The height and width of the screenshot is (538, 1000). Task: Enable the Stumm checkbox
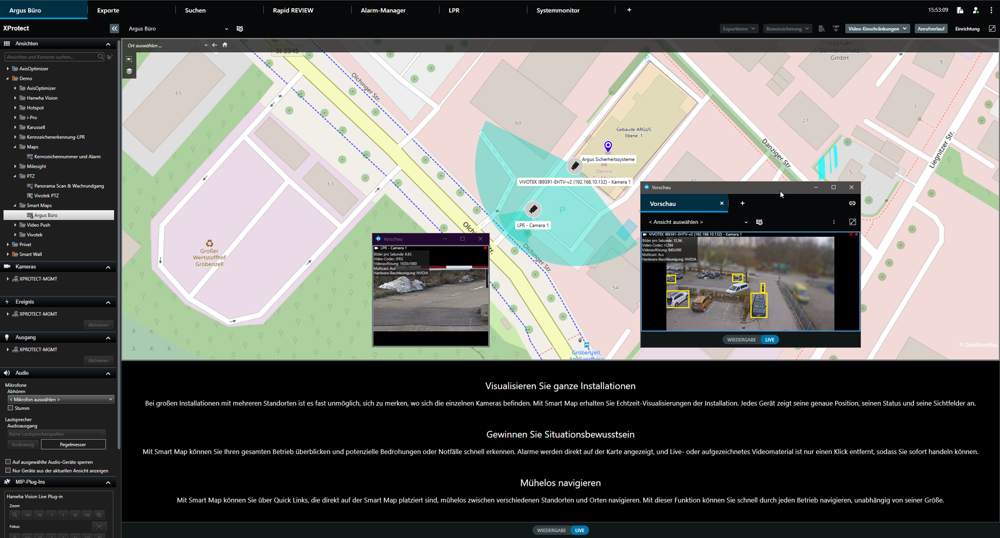click(x=10, y=408)
